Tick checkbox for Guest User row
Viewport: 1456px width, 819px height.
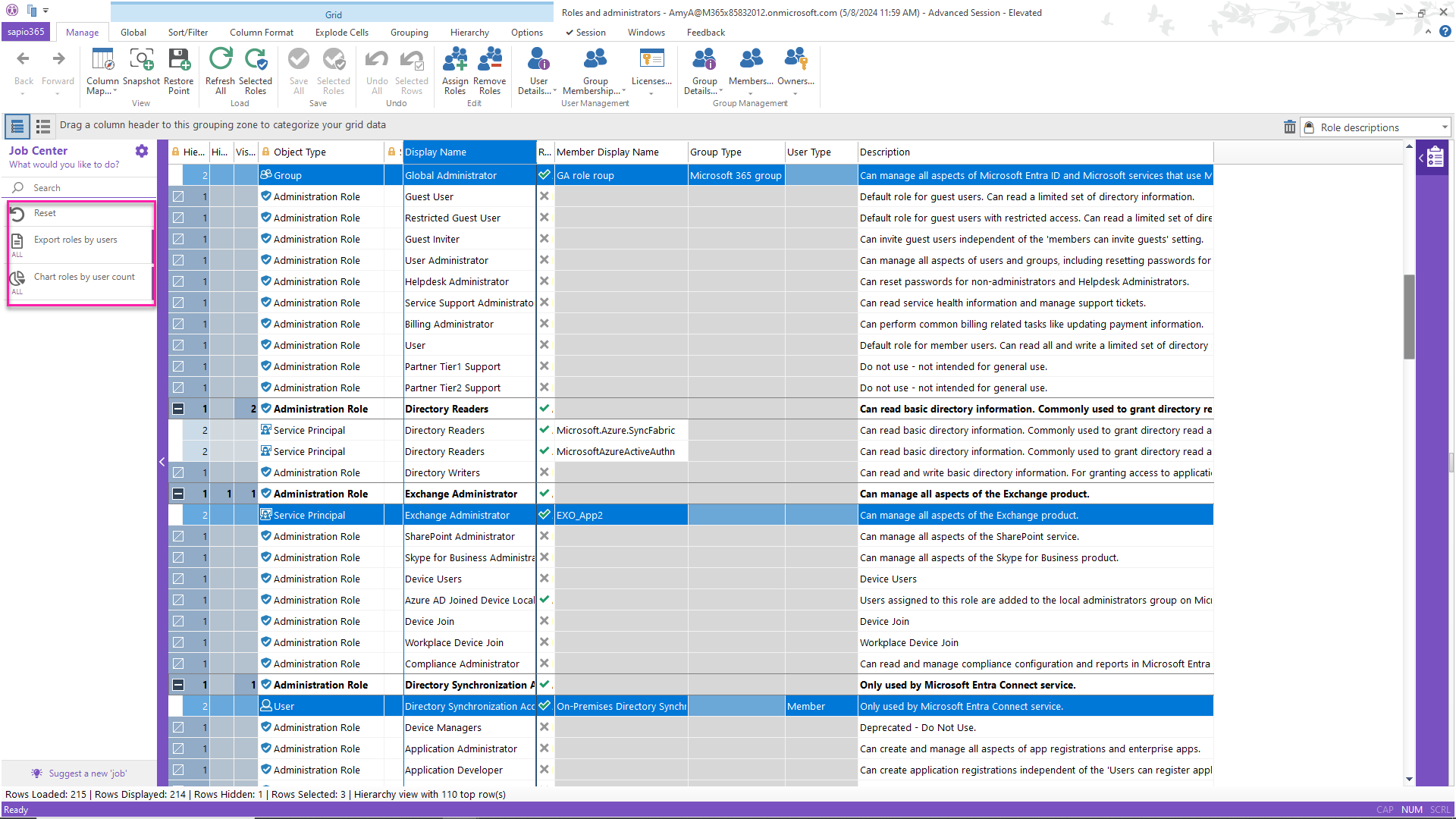[178, 196]
